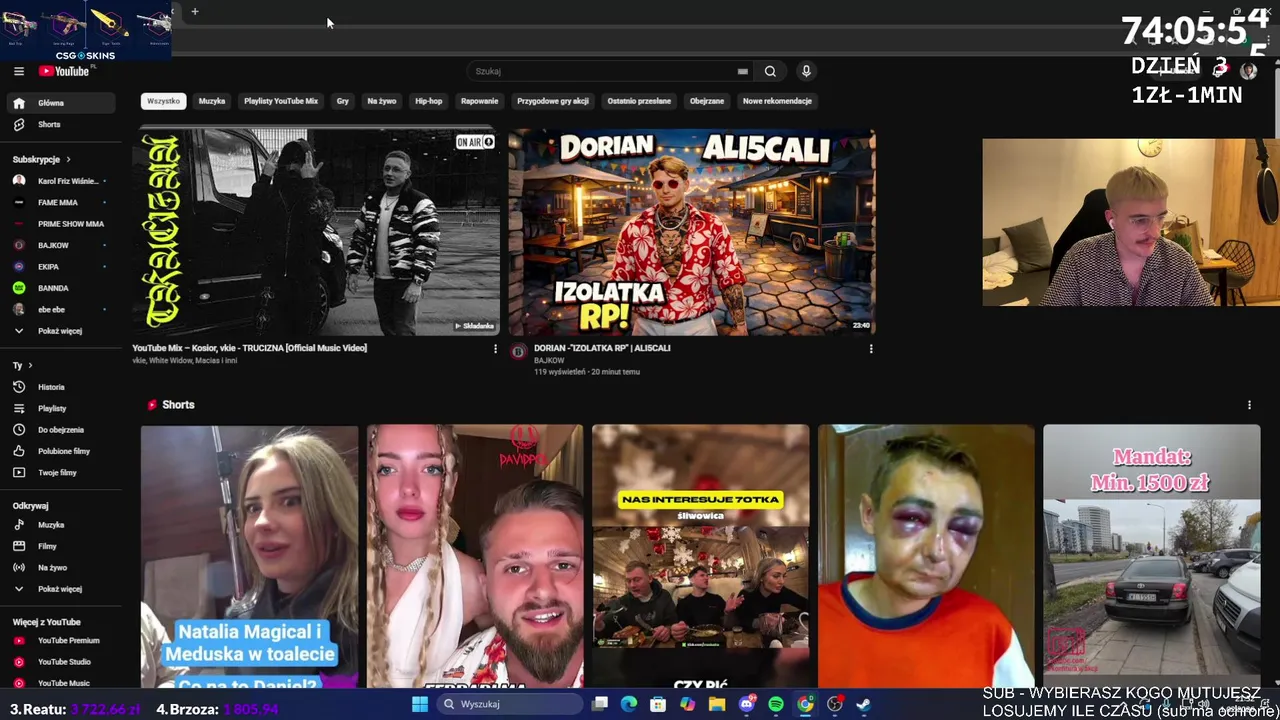Play the TRUCIZNA YouTube Mix thumbnail
Screen dimensions: 1280x720
point(316,232)
